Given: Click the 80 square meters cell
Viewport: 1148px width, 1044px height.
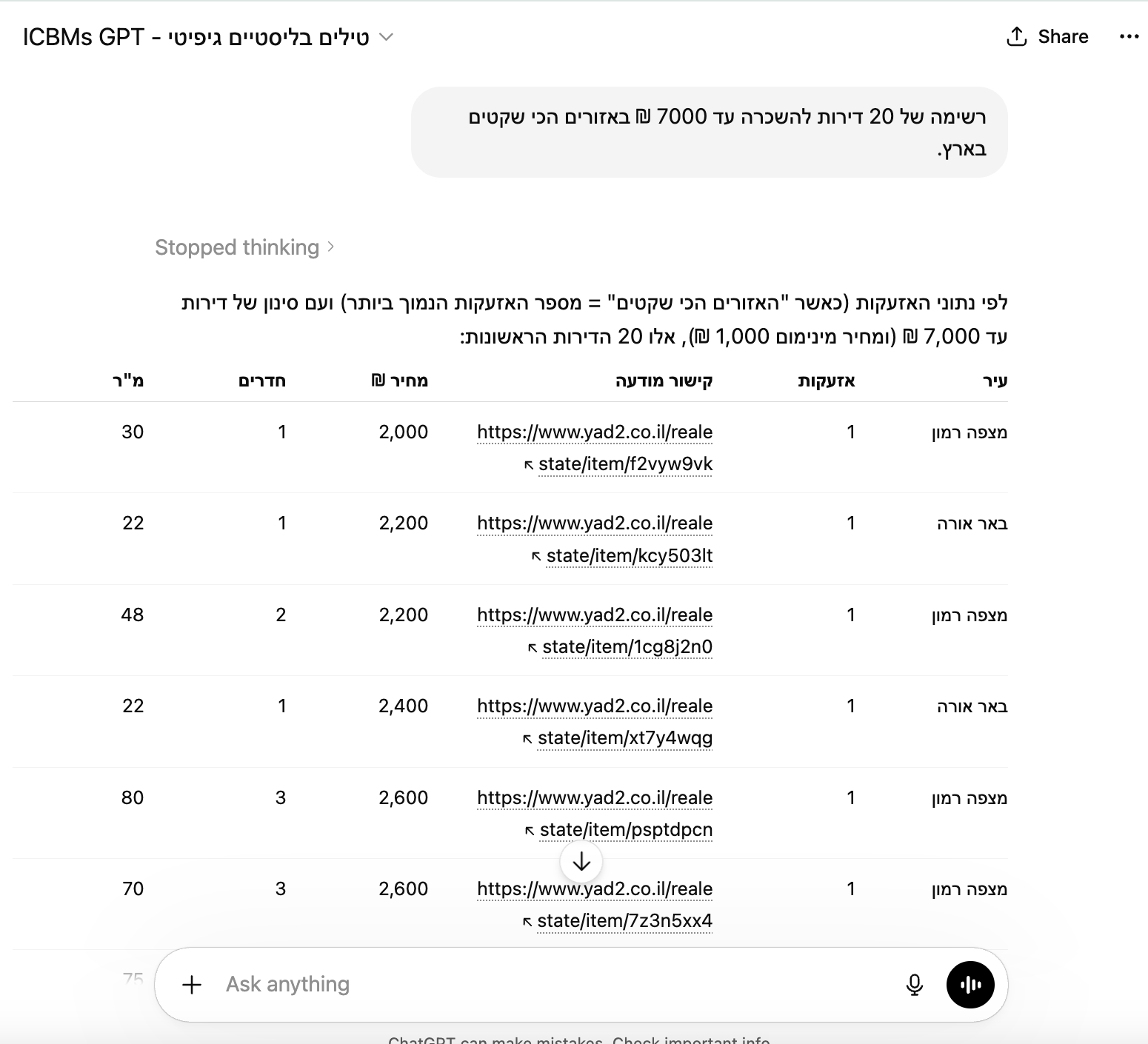Looking at the screenshot, I should tap(133, 798).
